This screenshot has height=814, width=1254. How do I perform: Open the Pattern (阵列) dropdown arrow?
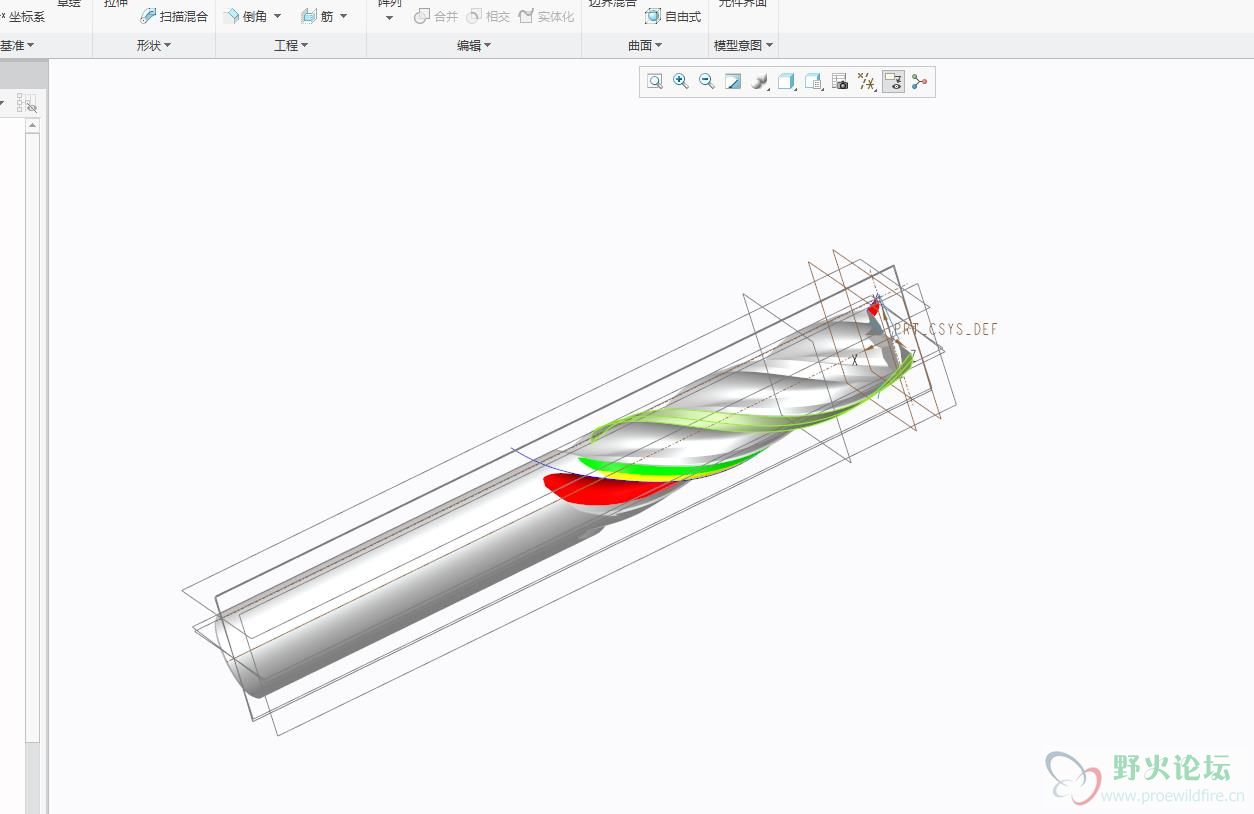click(389, 18)
